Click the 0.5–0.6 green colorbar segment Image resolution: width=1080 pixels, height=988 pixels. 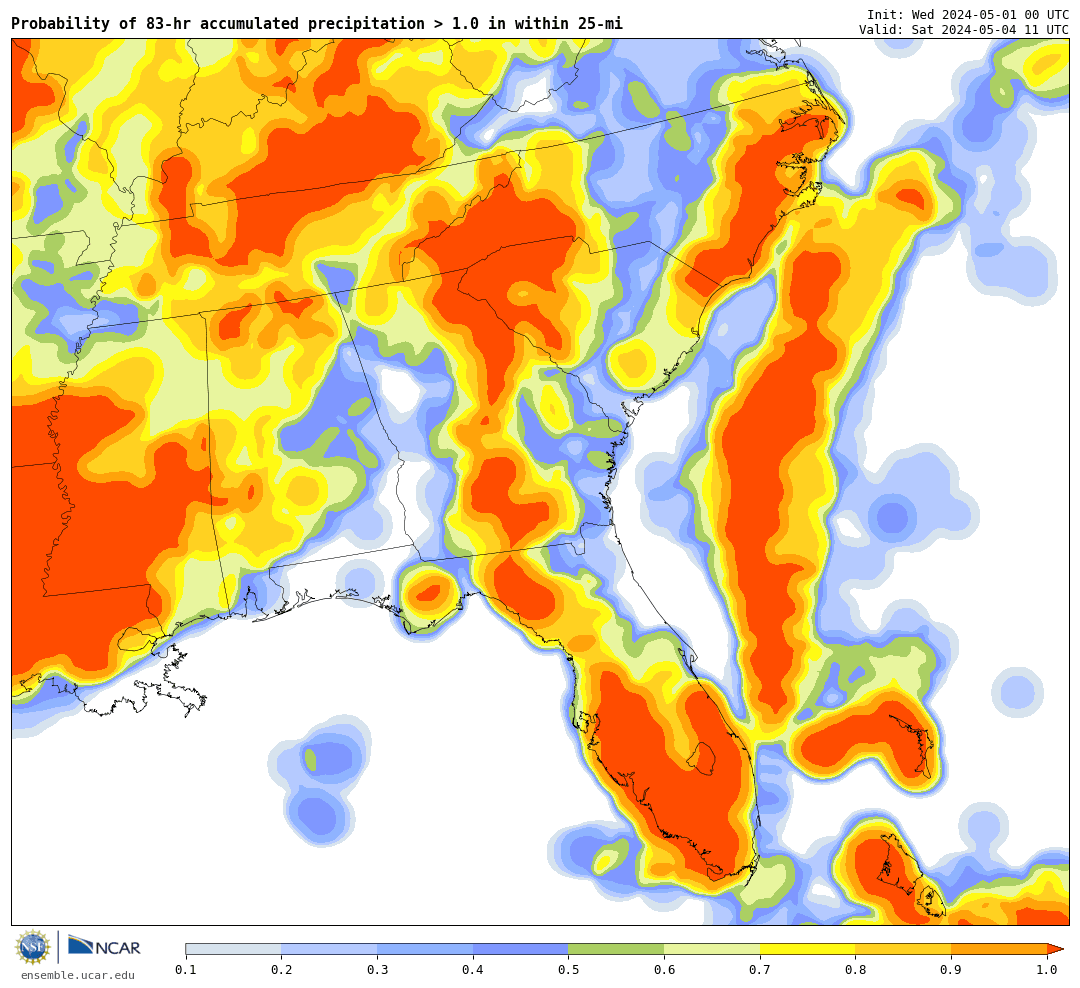616,949
